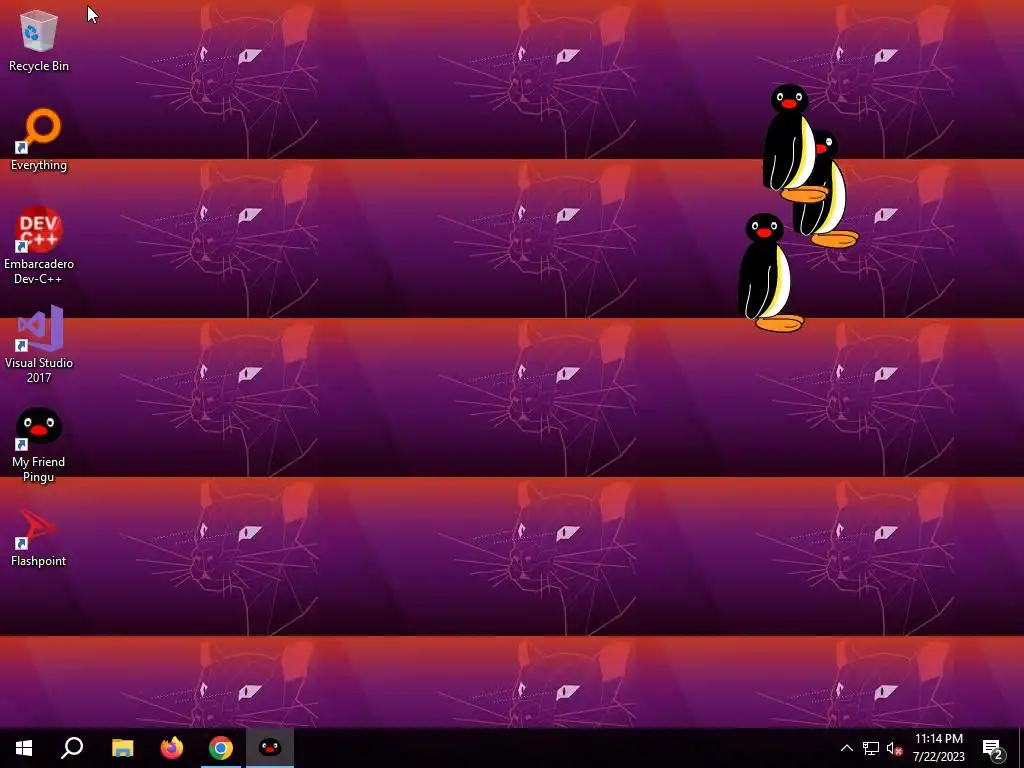The image size is (1024, 768).
Task: Select the My Friend Pingu shortcut
Action: pos(39,445)
